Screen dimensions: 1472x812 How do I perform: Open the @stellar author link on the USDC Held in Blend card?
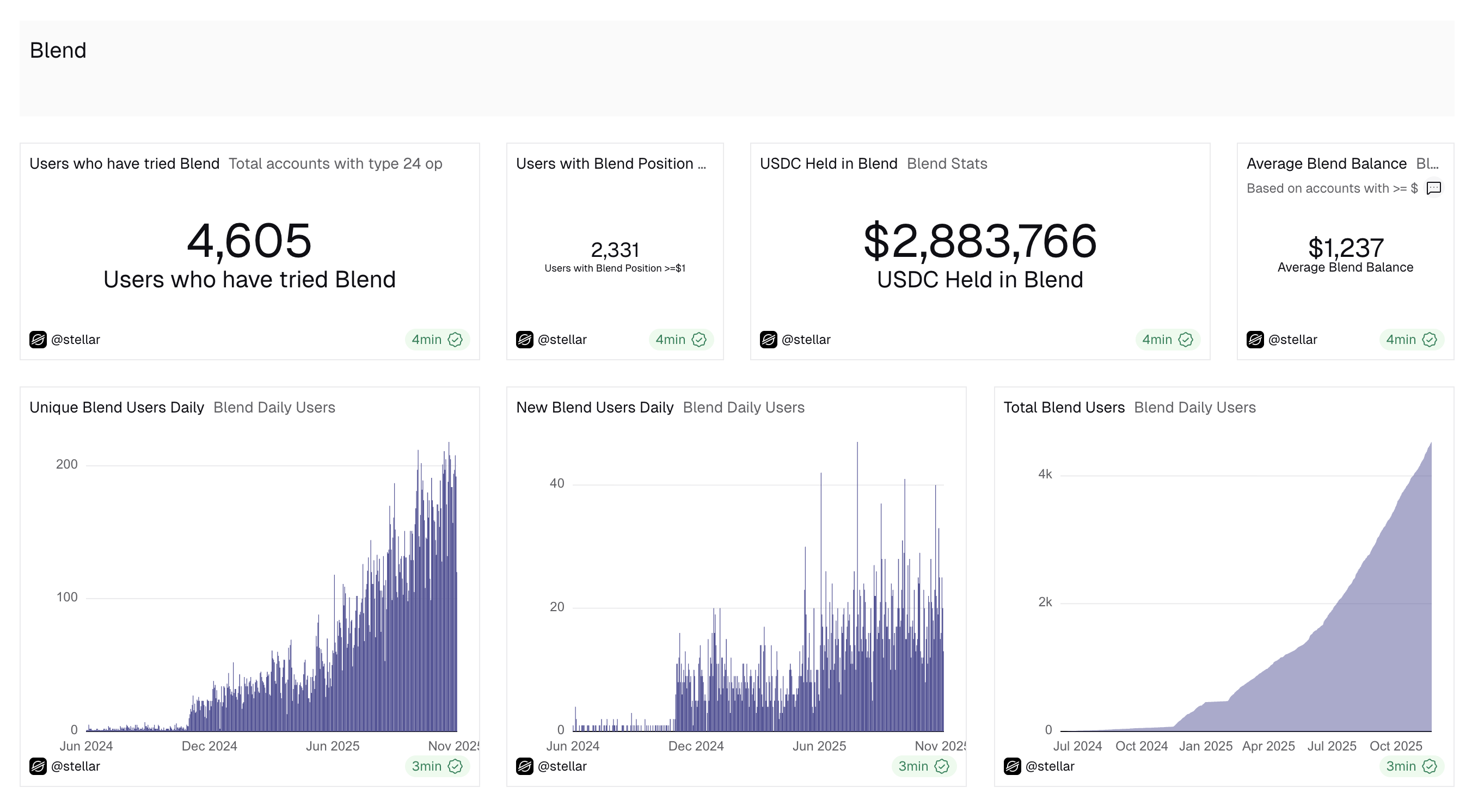[x=808, y=340]
